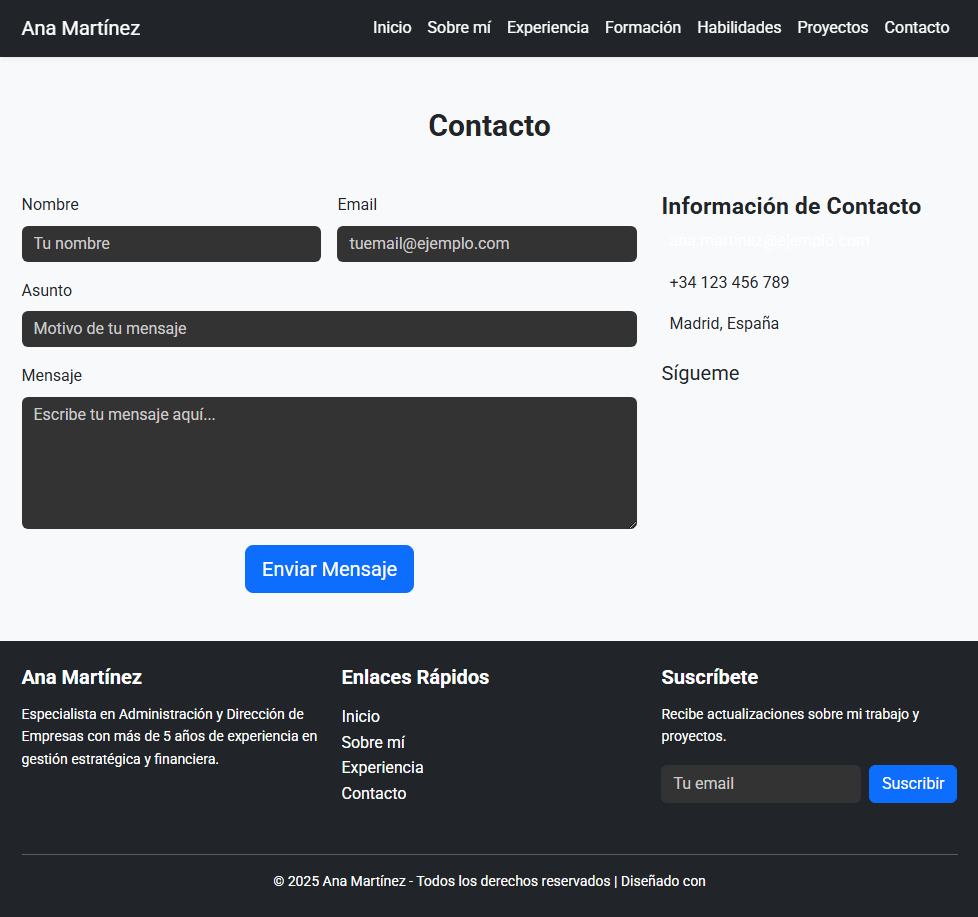Click inside the Mensaje text area
The height and width of the screenshot is (917, 978).
329,463
